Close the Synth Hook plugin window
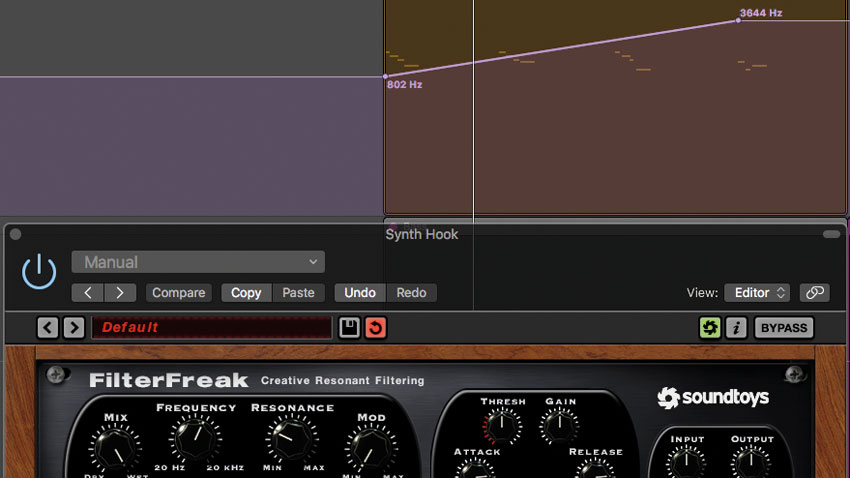Image resolution: width=850 pixels, height=478 pixels. coord(16,234)
